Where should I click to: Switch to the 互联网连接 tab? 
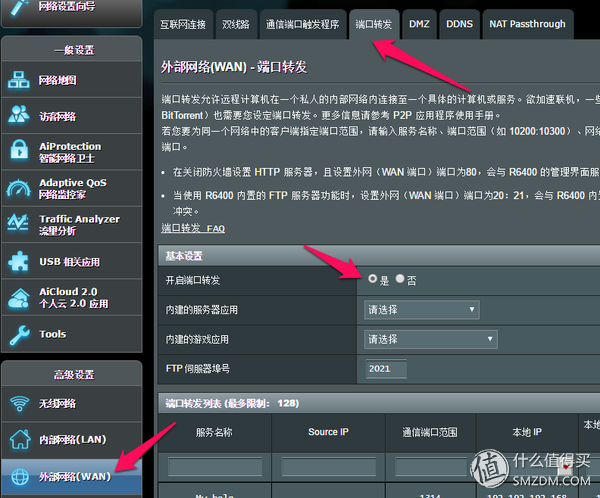[x=183, y=24]
